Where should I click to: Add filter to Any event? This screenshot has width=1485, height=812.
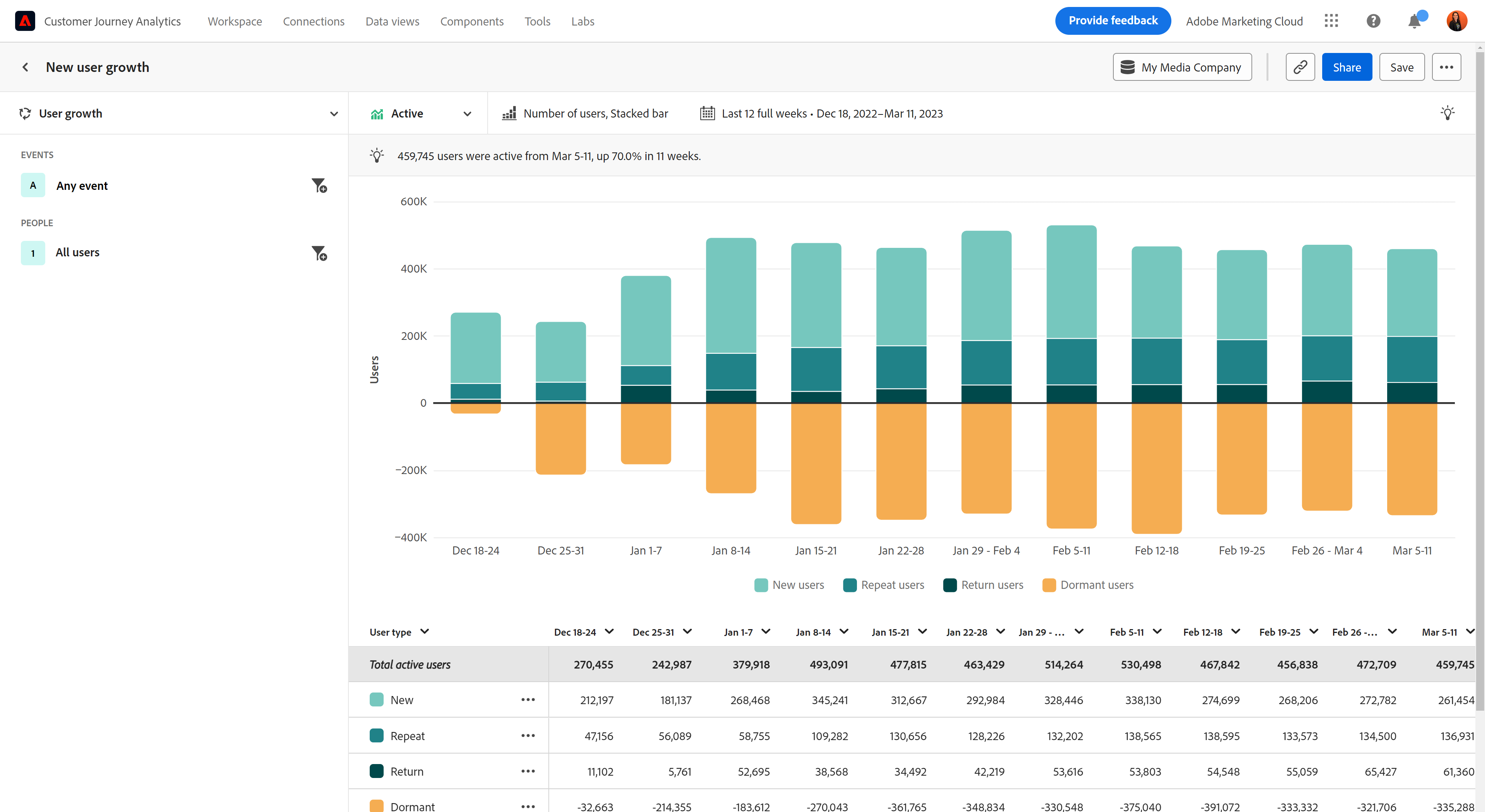point(319,186)
